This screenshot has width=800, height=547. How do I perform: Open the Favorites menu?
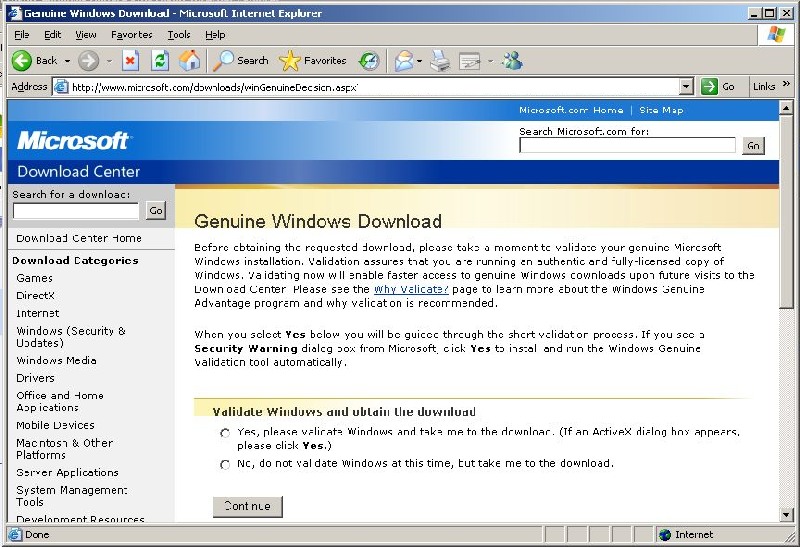pos(132,35)
